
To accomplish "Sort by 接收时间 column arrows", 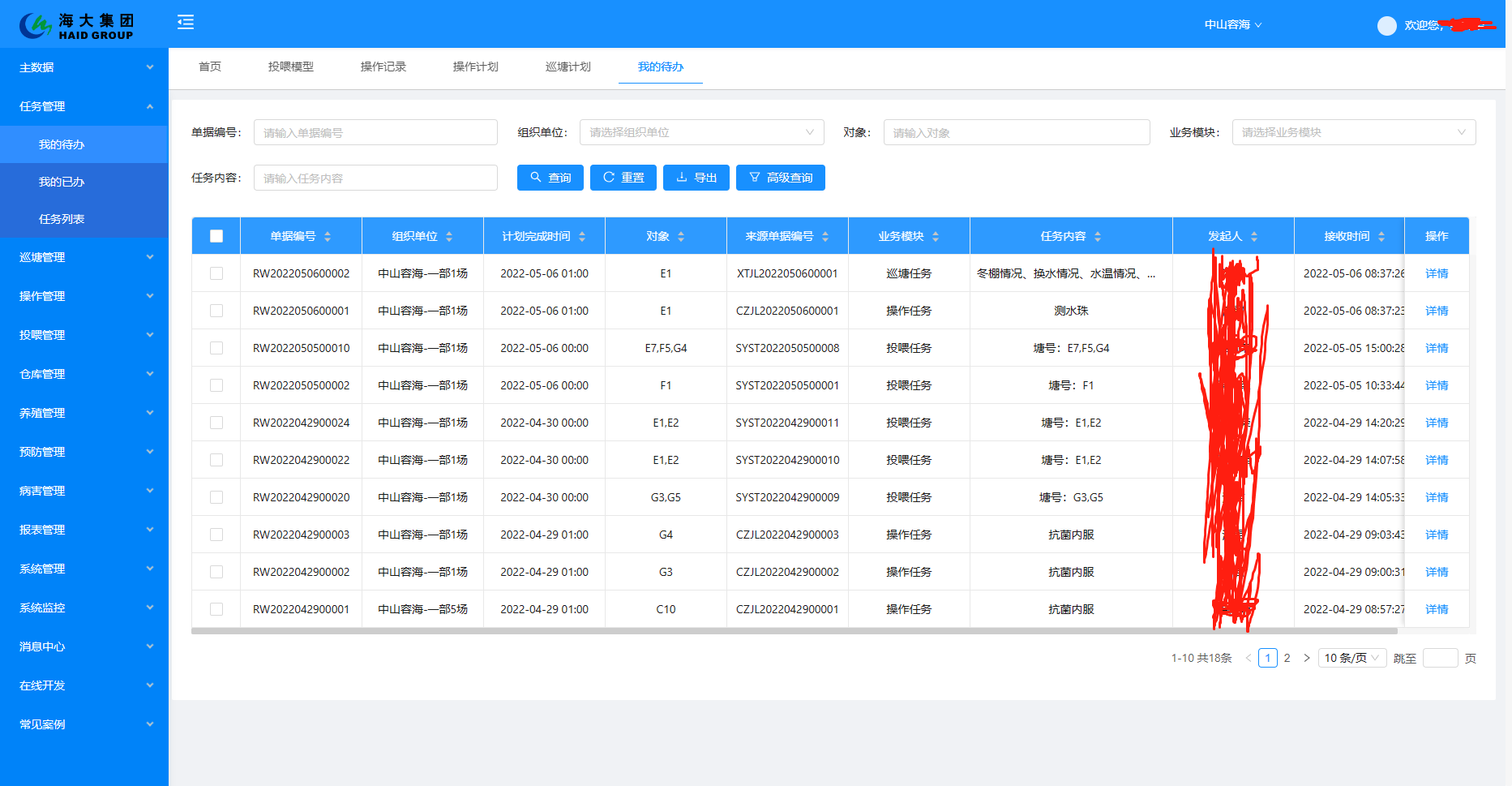I will pos(1381,236).
